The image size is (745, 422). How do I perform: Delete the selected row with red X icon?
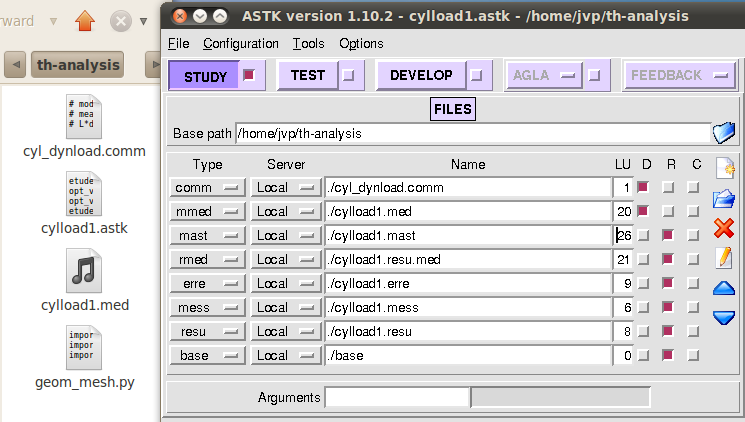coord(724,228)
